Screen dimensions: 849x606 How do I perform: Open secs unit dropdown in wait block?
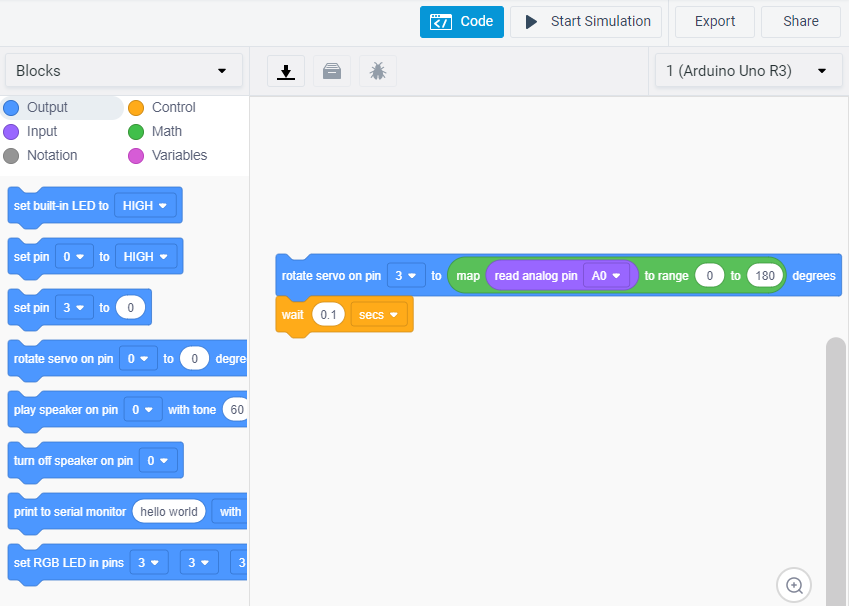[378, 315]
